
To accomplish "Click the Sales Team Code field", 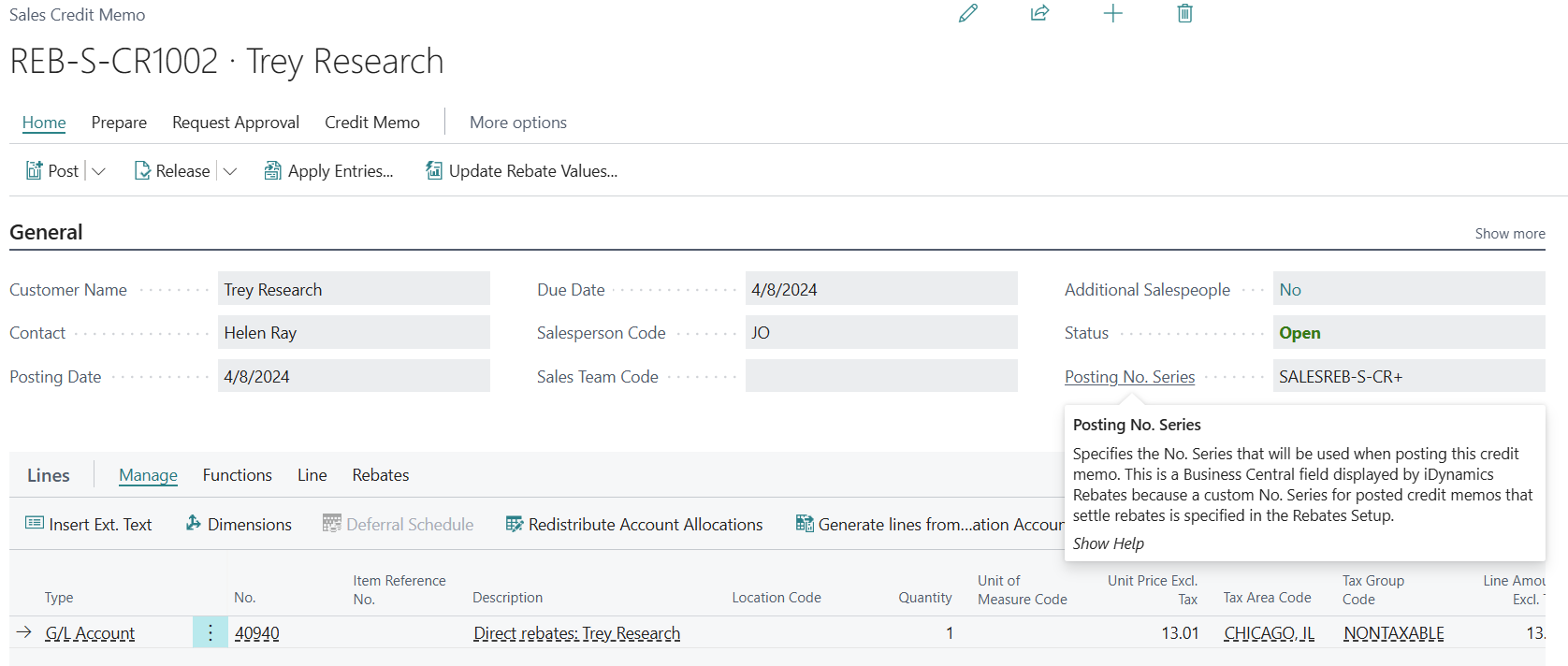I will click(x=880, y=376).
